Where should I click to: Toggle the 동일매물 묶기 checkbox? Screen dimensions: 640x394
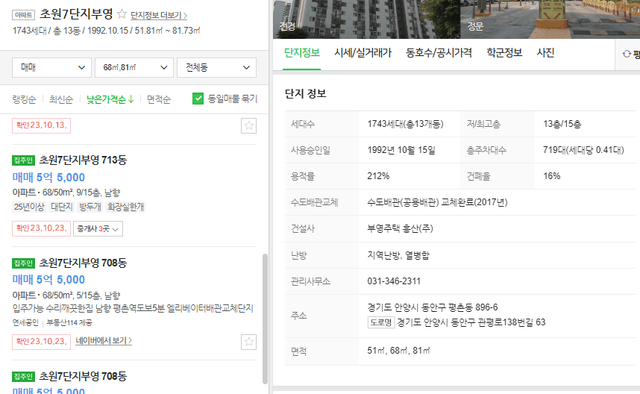click(198, 98)
